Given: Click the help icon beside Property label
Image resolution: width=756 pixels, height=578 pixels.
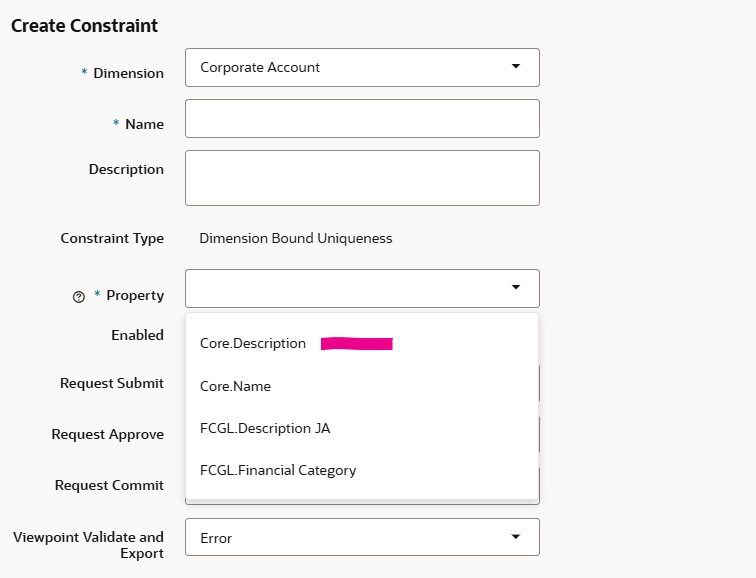Looking at the screenshot, I should pos(79,296).
